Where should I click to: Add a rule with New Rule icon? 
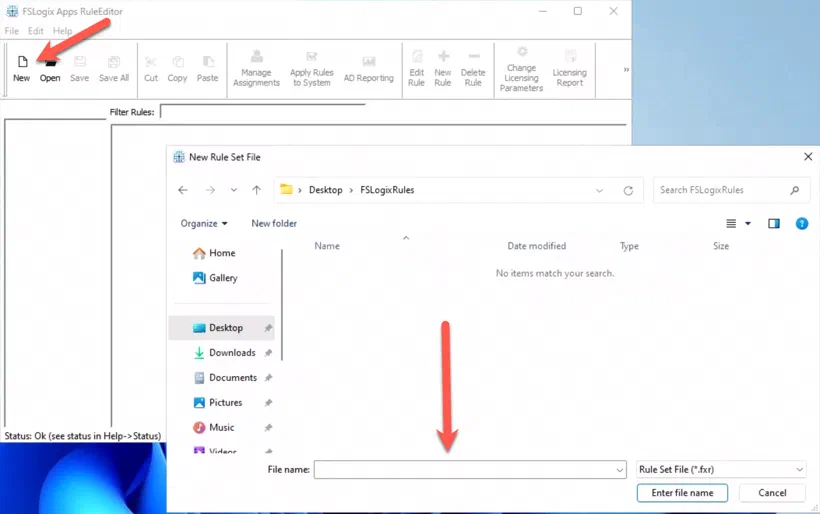coord(442,68)
